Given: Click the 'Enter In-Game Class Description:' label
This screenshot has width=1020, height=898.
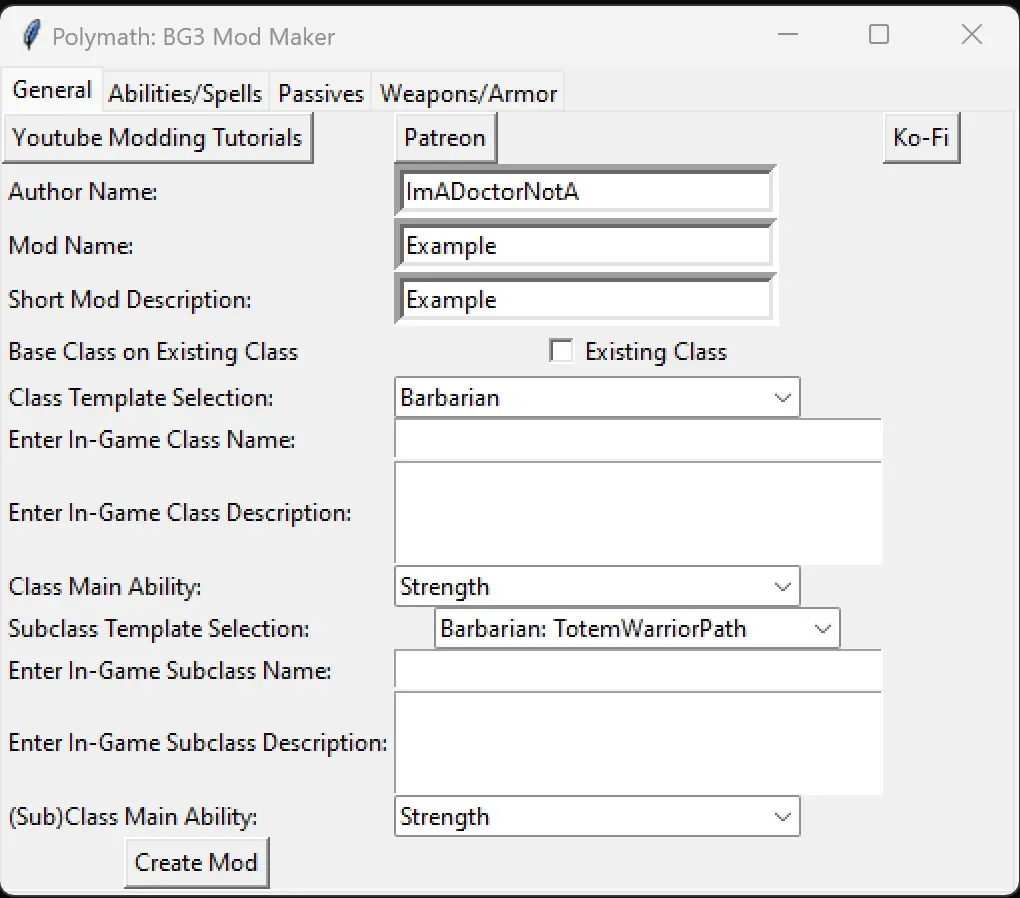Looking at the screenshot, I should (x=180, y=513).
